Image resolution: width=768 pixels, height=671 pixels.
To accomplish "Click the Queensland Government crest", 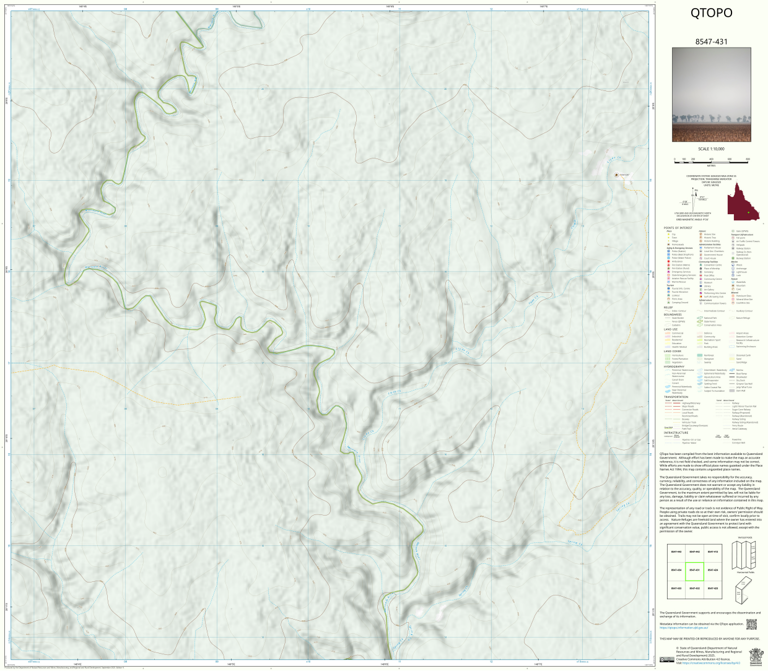I will [756, 656].
